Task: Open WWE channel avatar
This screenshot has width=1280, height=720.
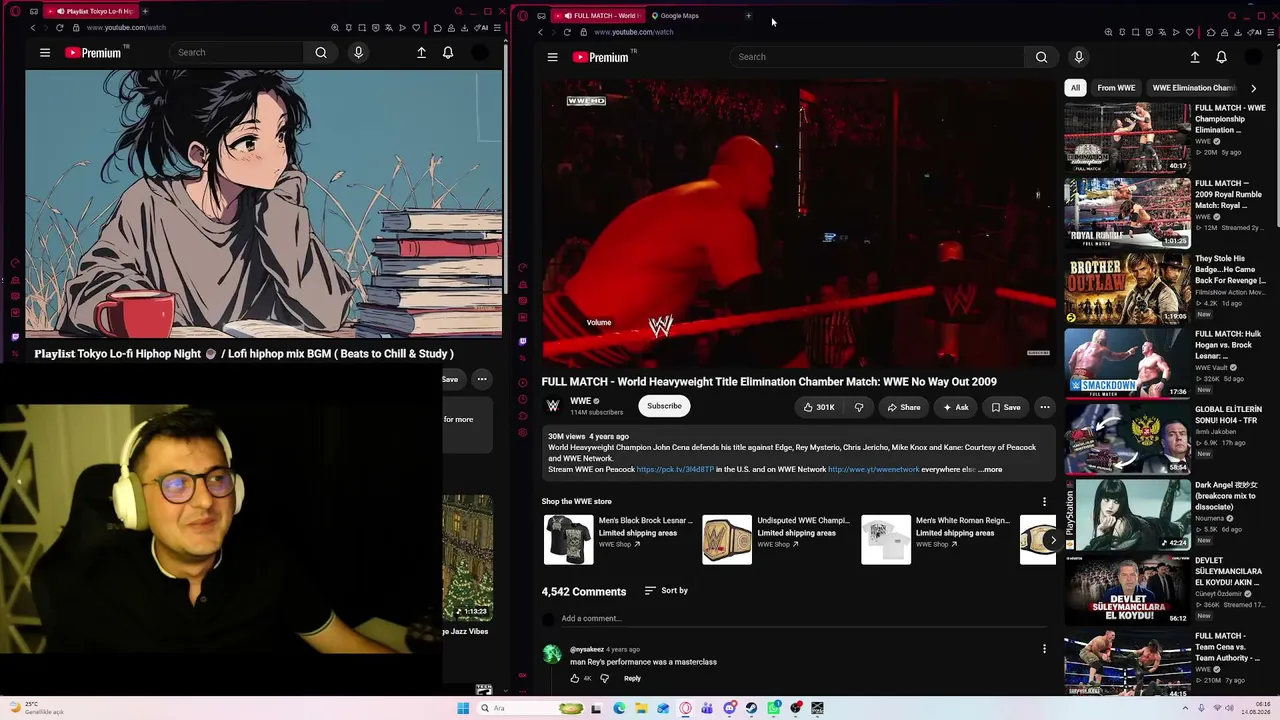Action: coord(552,406)
